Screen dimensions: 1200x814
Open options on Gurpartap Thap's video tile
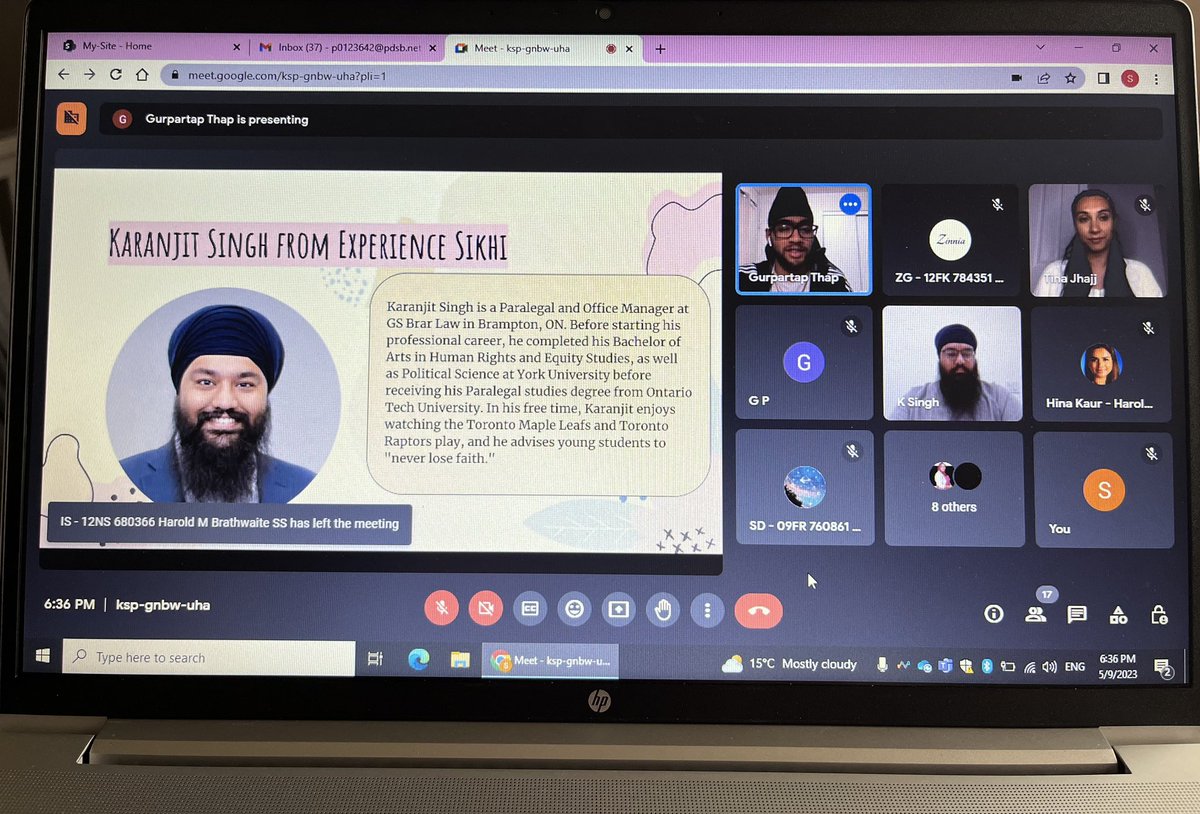[851, 204]
